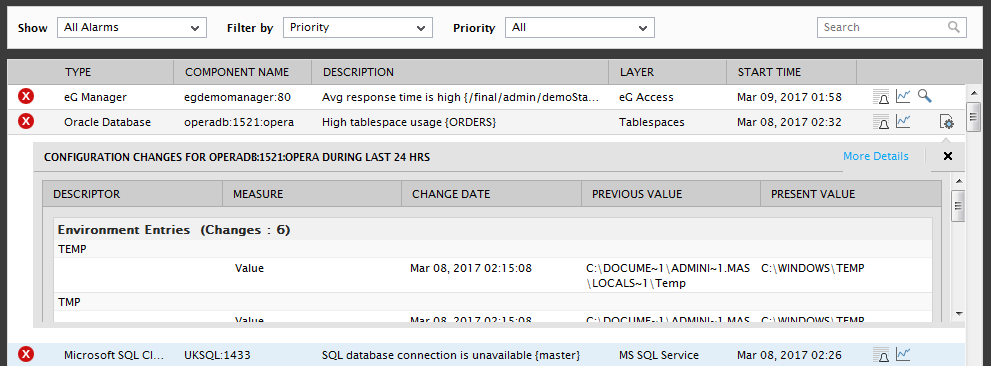Click scroll up arrow of configuration panel scrollbar
Screen dimensions: 991x366
pos(958,181)
